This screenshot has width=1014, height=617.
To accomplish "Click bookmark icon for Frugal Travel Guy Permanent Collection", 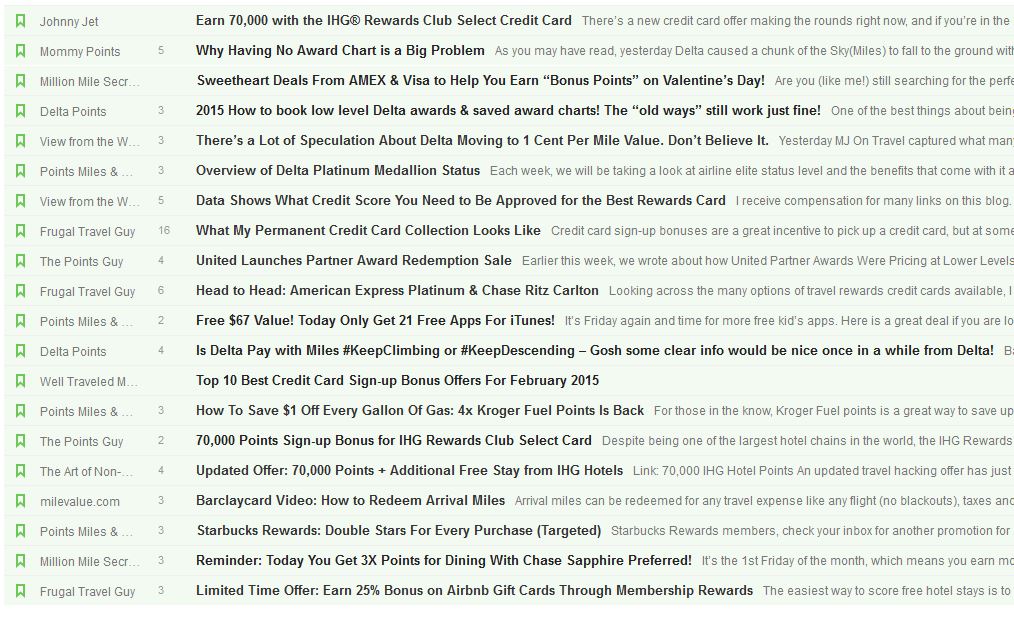I will point(20,232).
